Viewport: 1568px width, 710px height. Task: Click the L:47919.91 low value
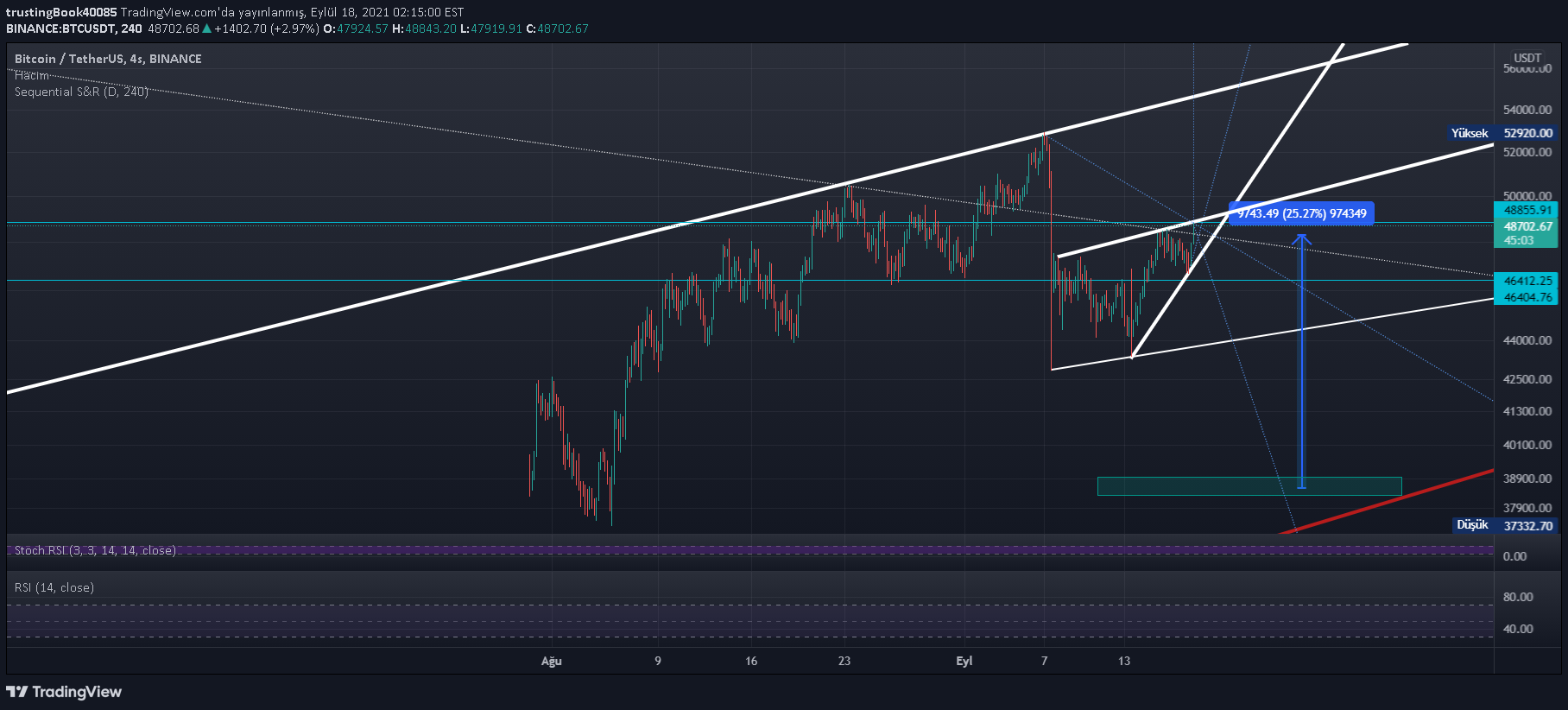491,29
